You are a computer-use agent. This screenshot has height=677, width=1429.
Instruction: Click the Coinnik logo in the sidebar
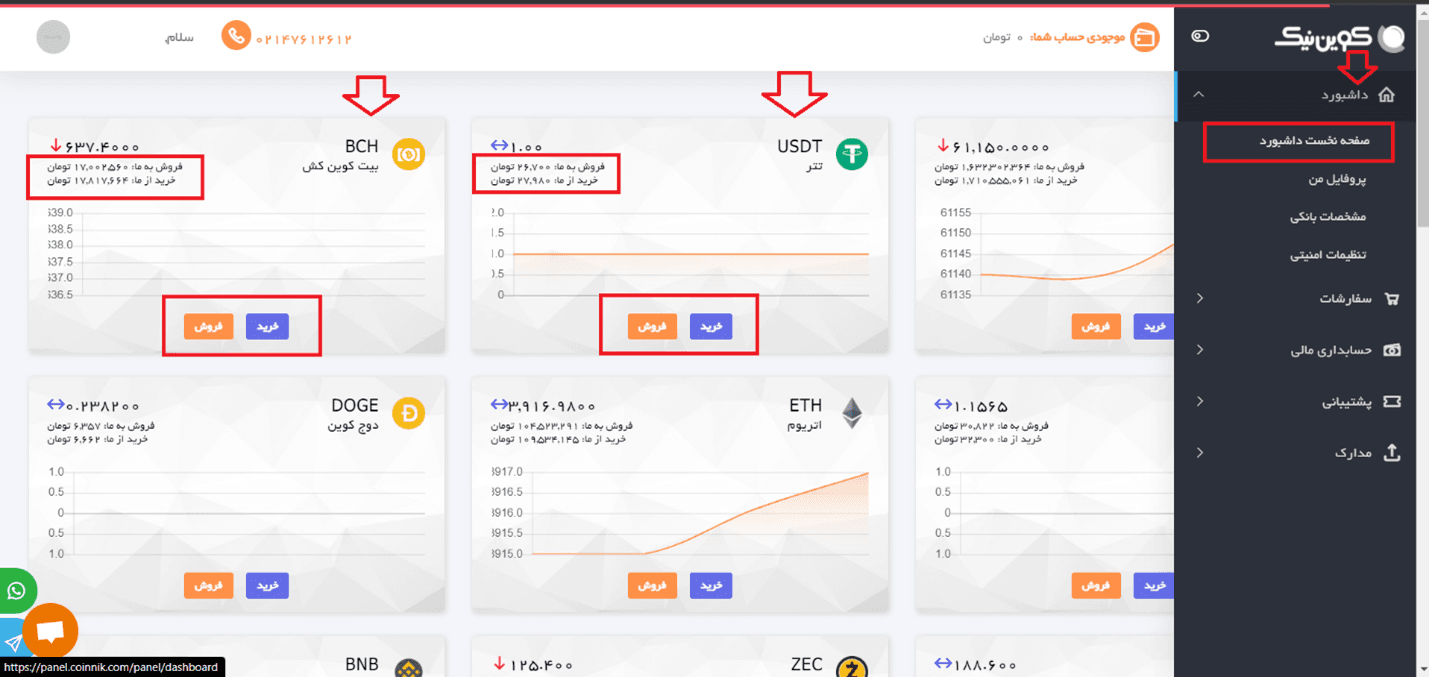pos(1340,37)
